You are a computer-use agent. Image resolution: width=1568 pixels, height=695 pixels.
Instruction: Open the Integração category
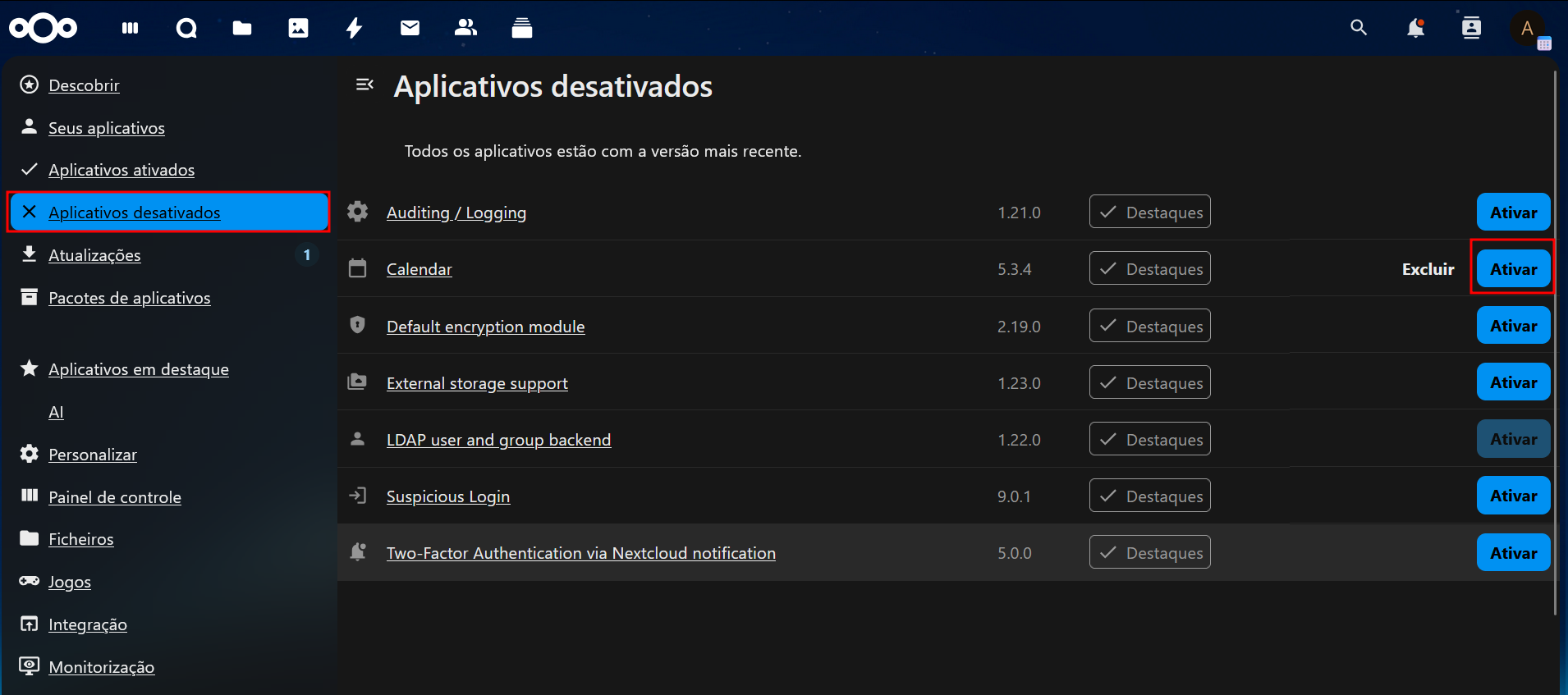pyautogui.click(x=88, y=624)
